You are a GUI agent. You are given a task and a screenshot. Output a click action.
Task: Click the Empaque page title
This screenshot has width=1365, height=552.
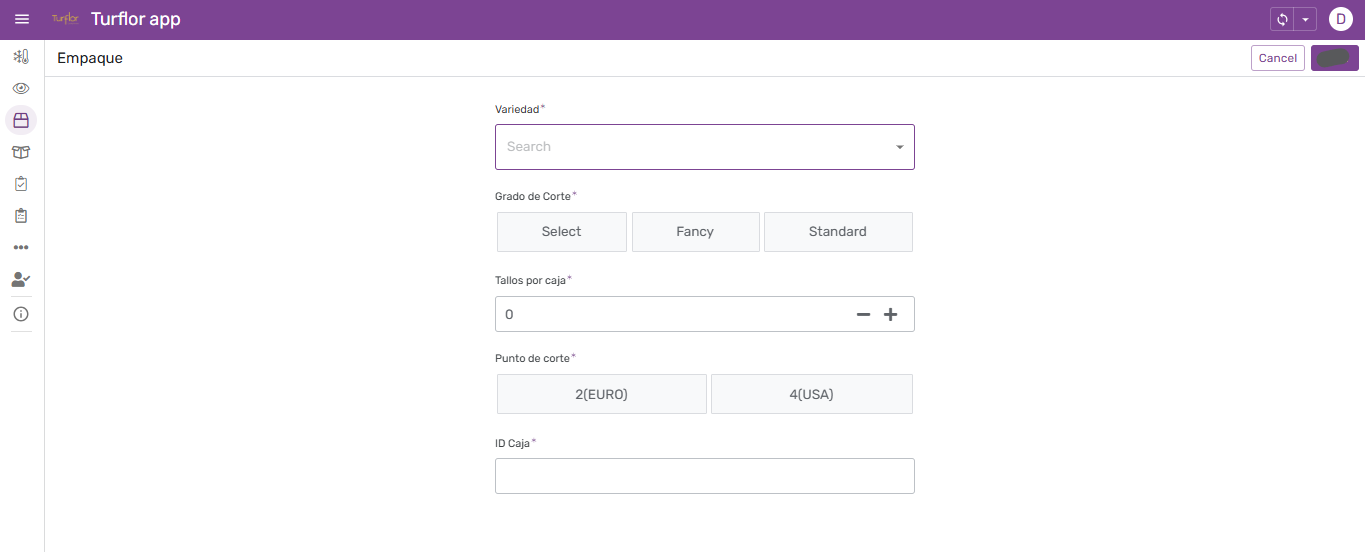90,58
